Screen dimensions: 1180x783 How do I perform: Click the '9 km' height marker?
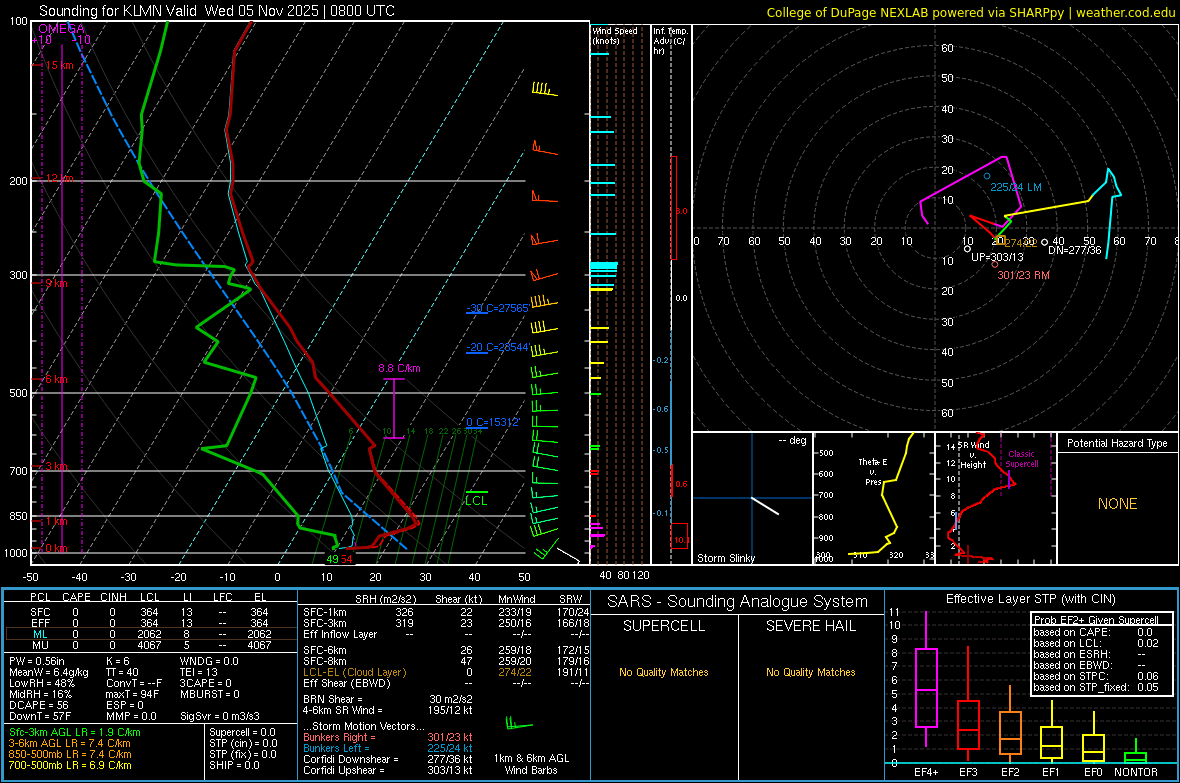[56, 284]
